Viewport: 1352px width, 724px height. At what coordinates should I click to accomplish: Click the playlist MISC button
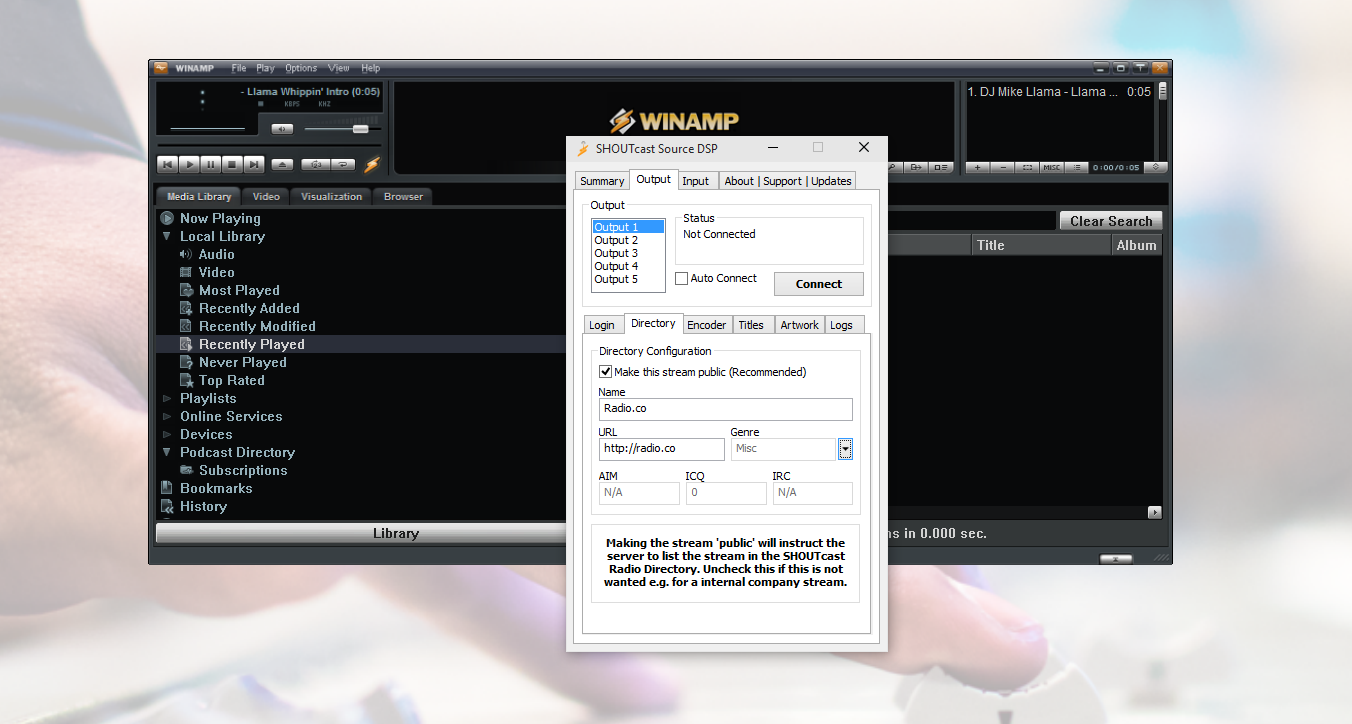pyautogui.click(x=1052, y=167)
